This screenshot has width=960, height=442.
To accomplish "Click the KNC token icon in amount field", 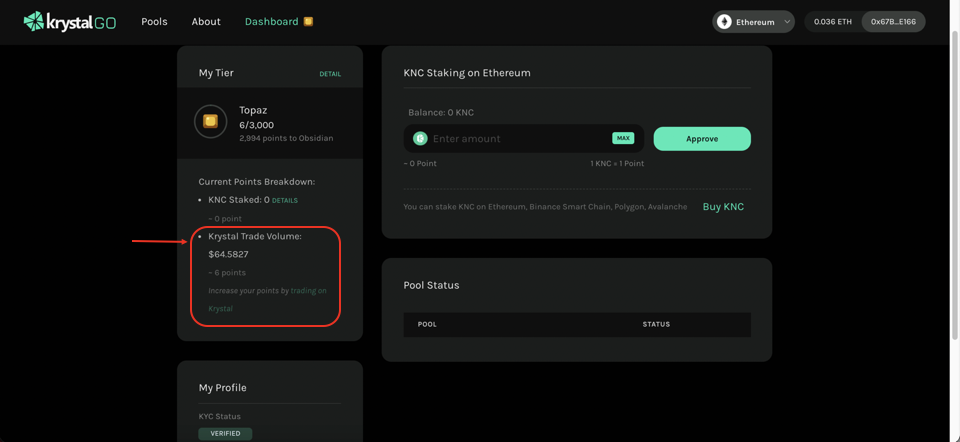I will coord(420,139).
